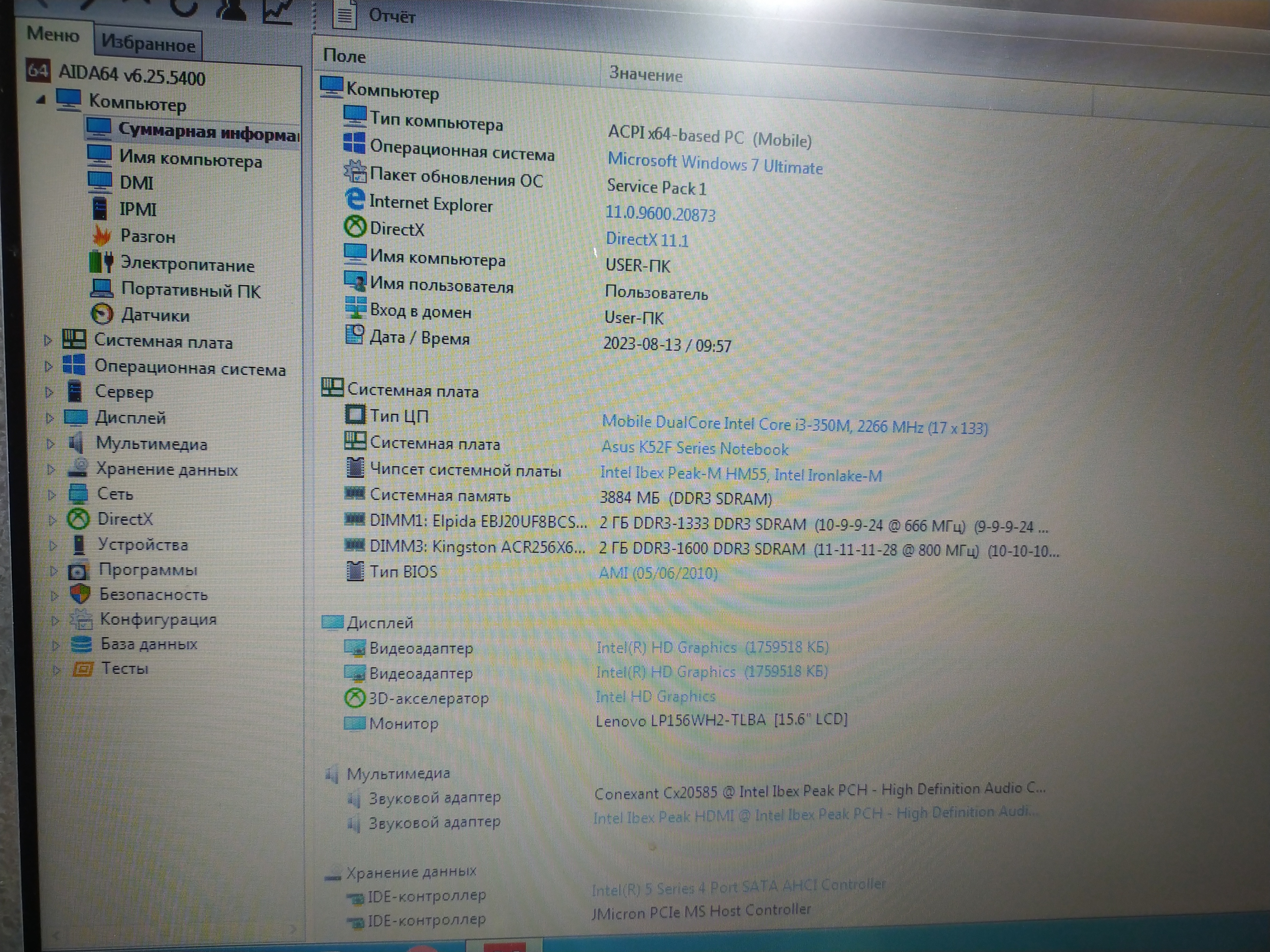
Task: Collapse the Компьютер tree node
Action: [41, 100]
